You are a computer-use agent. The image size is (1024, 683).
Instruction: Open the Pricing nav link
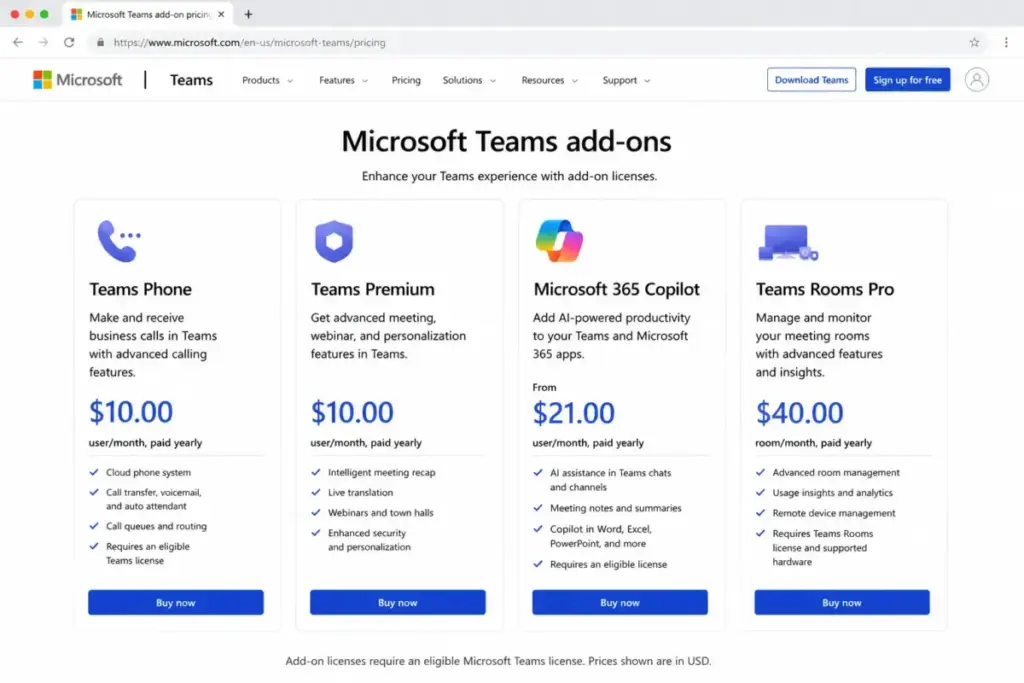click(x=406, y=80)
